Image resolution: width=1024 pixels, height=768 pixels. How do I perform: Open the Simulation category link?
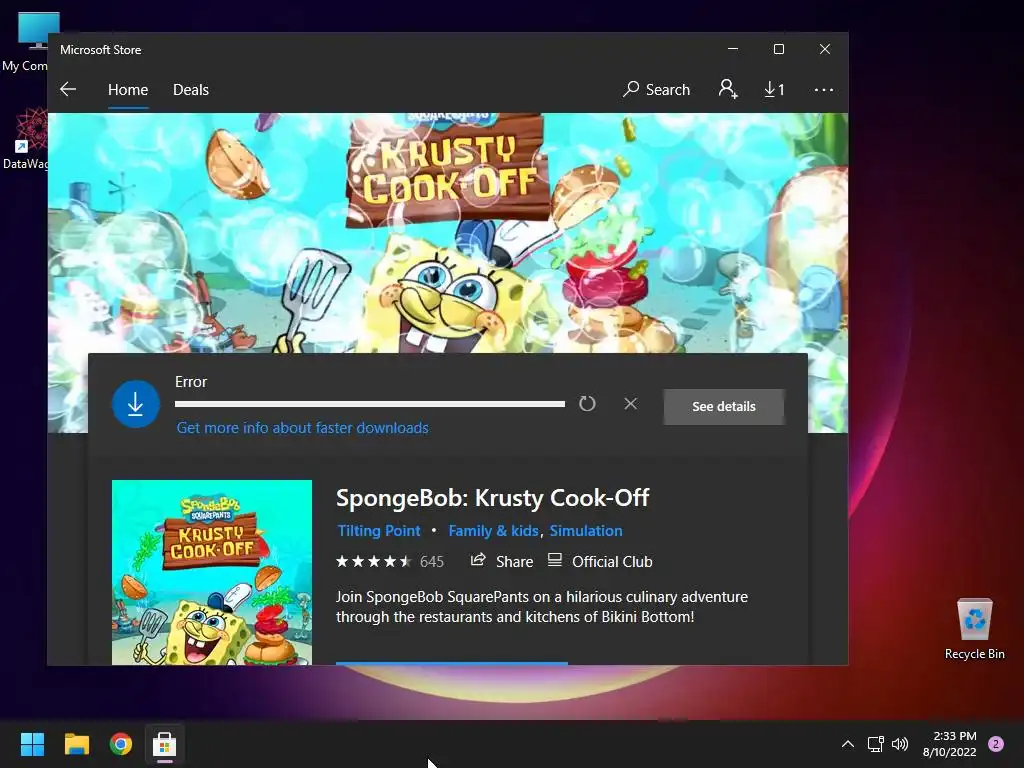(x=586, y=531)
